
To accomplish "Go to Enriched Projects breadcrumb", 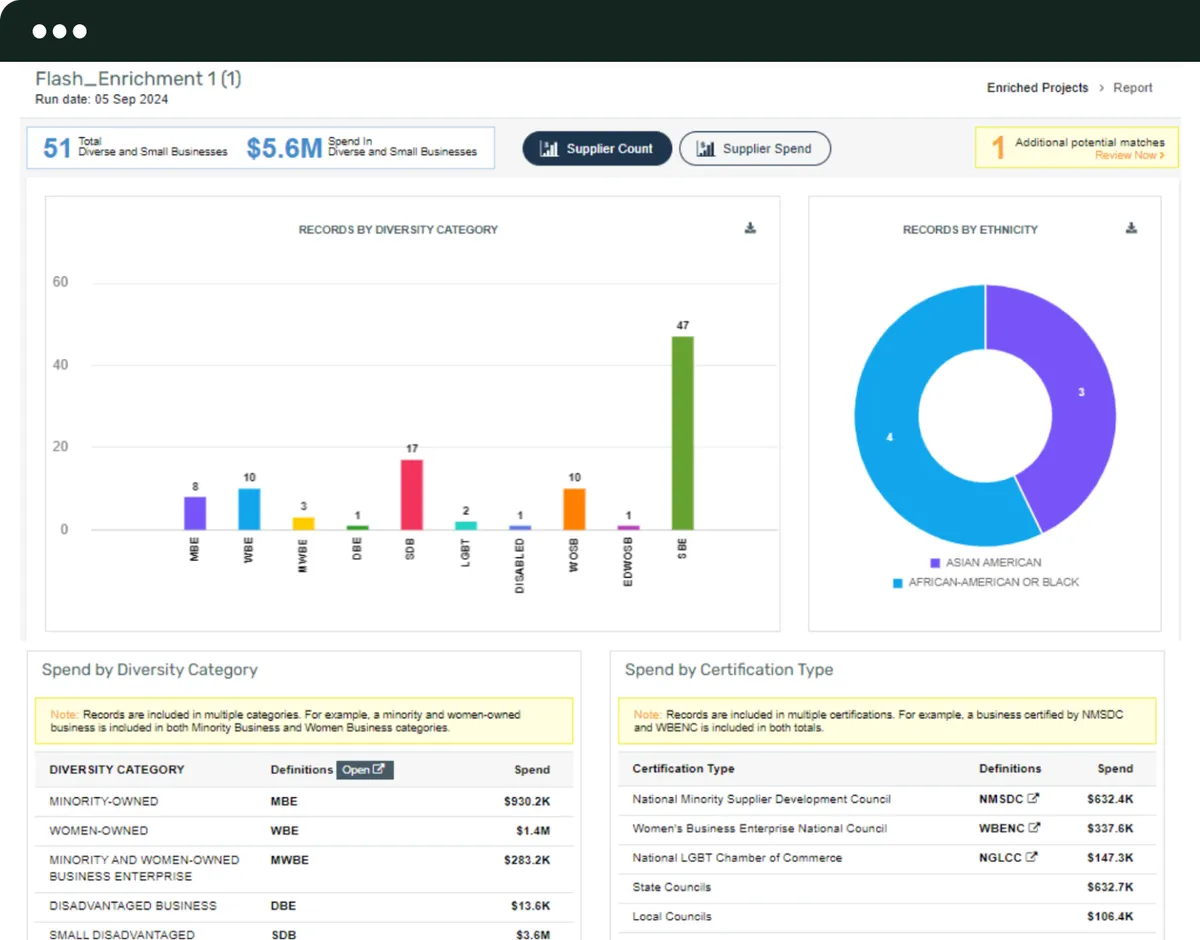I will point(1037,88).
